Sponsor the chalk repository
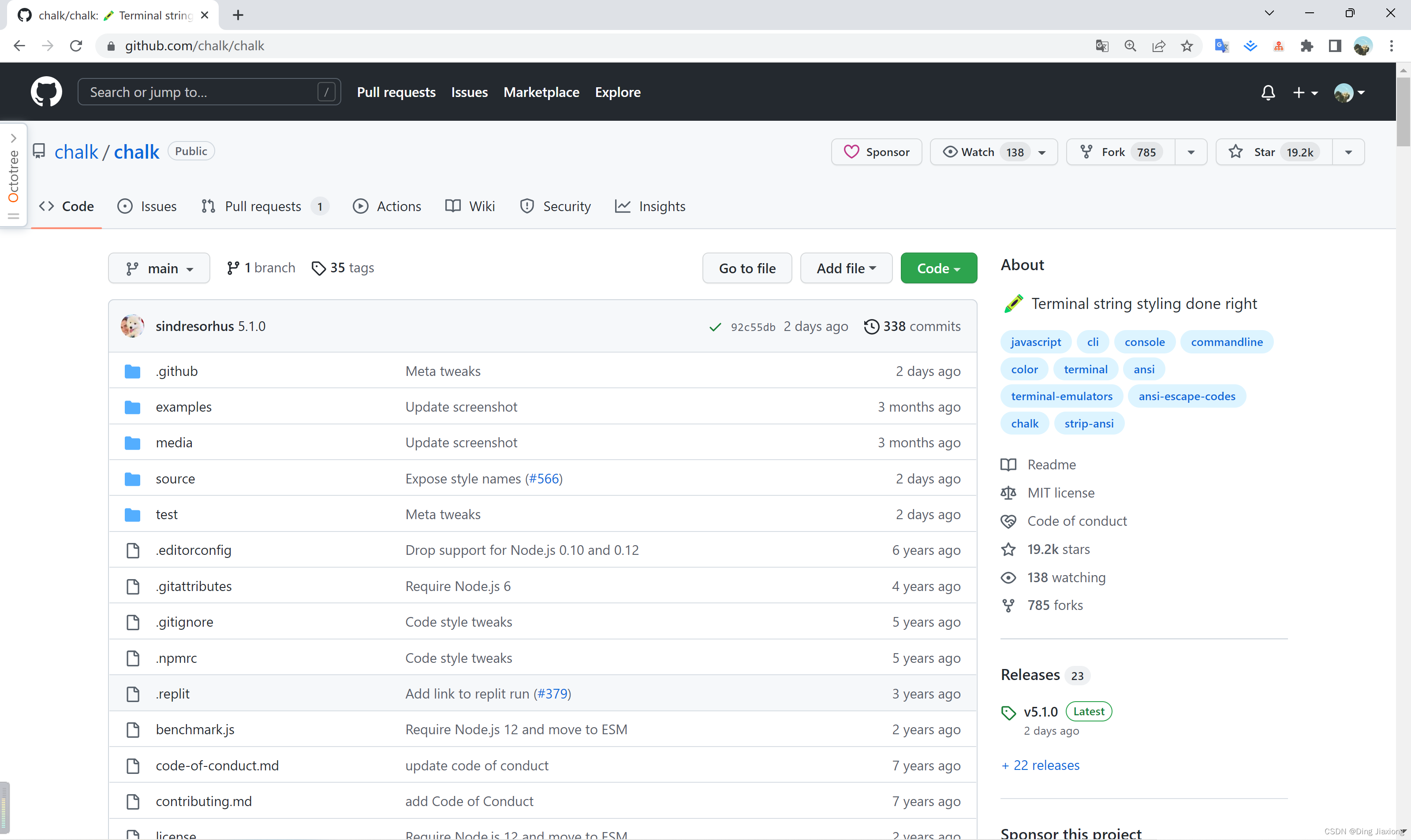This screenshot has height=840, width=1411. (x=877, y=152)
